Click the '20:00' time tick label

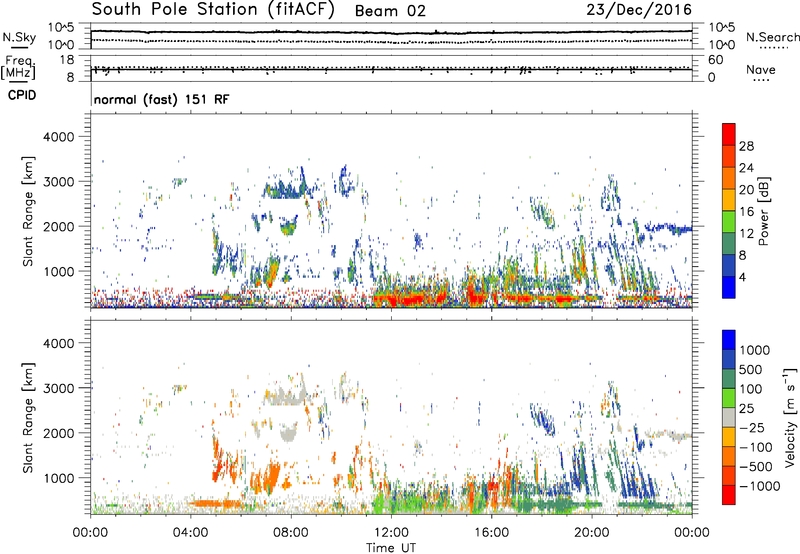591,533
